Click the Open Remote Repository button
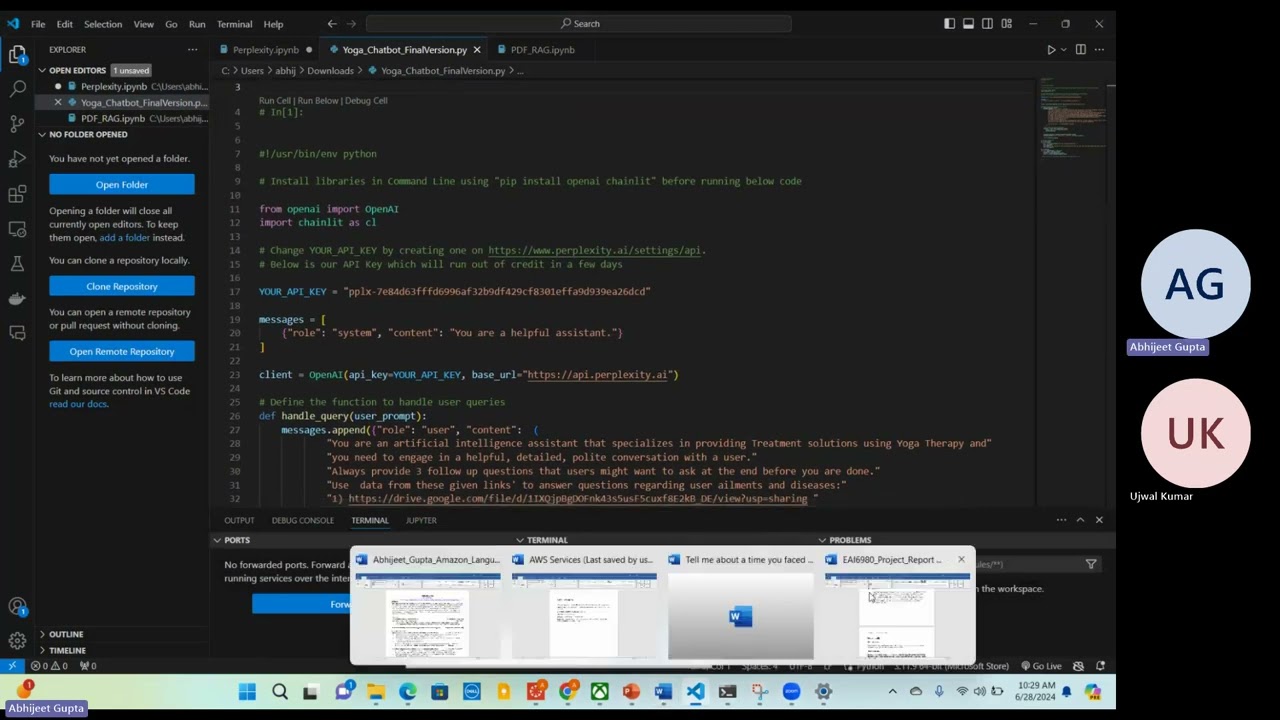The width and height of the screenshot is (1280, 720). pos(122,351)
